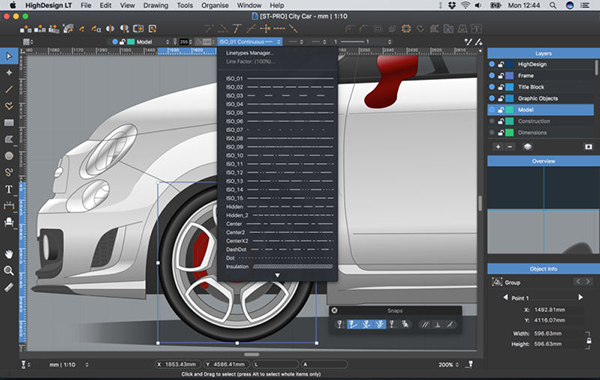Screen dimensions: 600x380
Task: Click the Model layer green color swatch
Action: click(x=510, y=110)
